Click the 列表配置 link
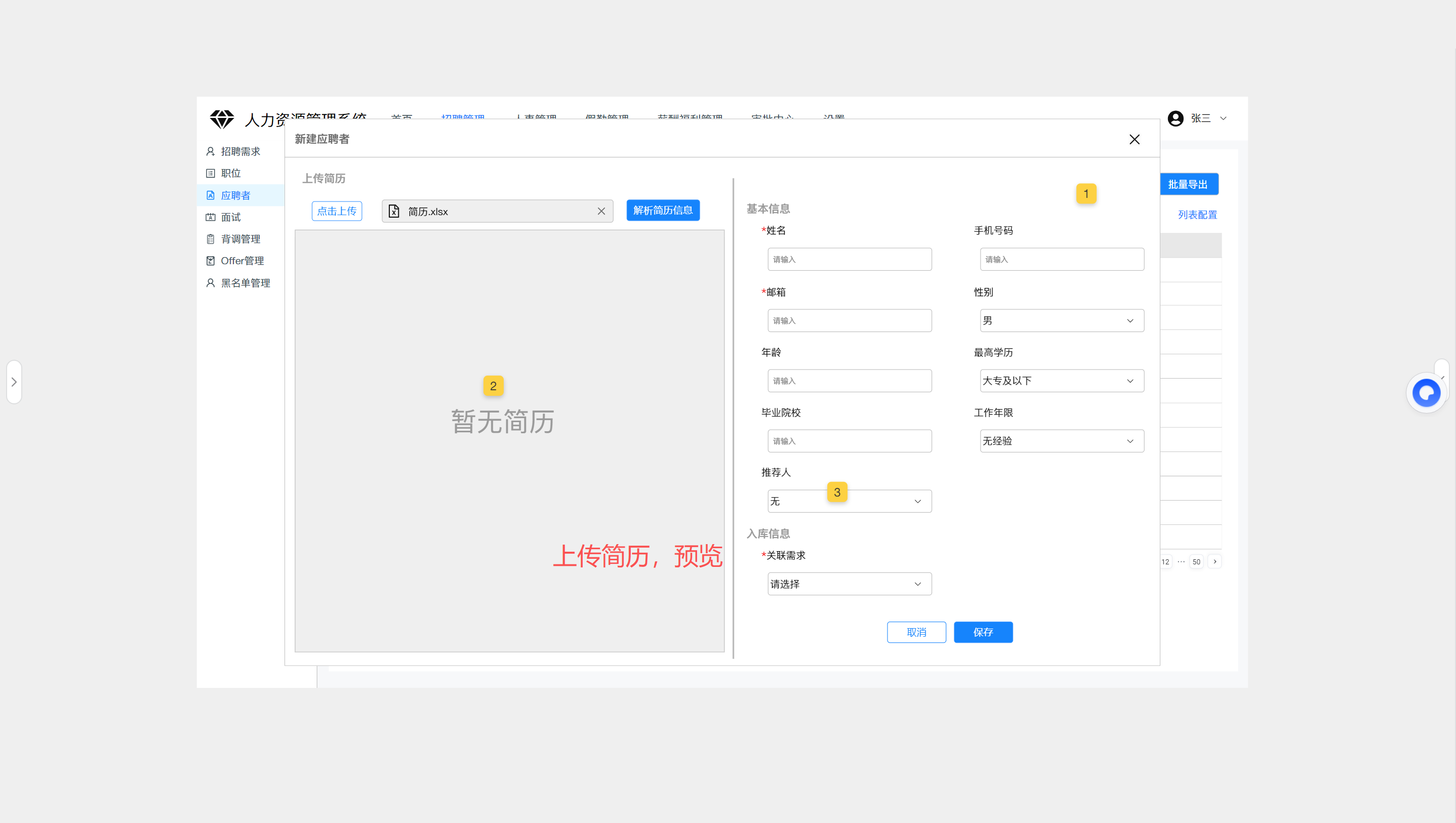 pos(1197,215)
